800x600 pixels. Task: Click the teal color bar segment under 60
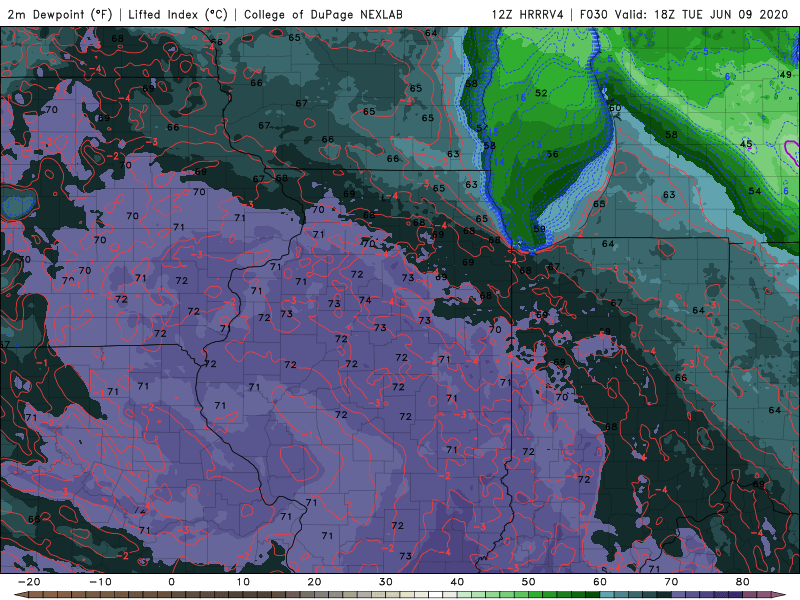point(607,595)
